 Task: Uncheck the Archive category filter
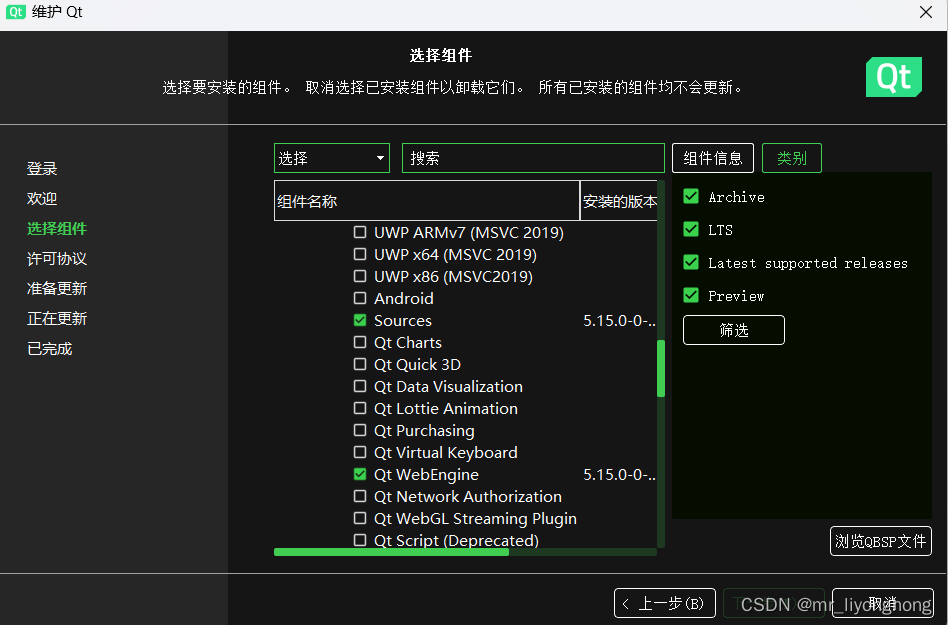[690, 196]
